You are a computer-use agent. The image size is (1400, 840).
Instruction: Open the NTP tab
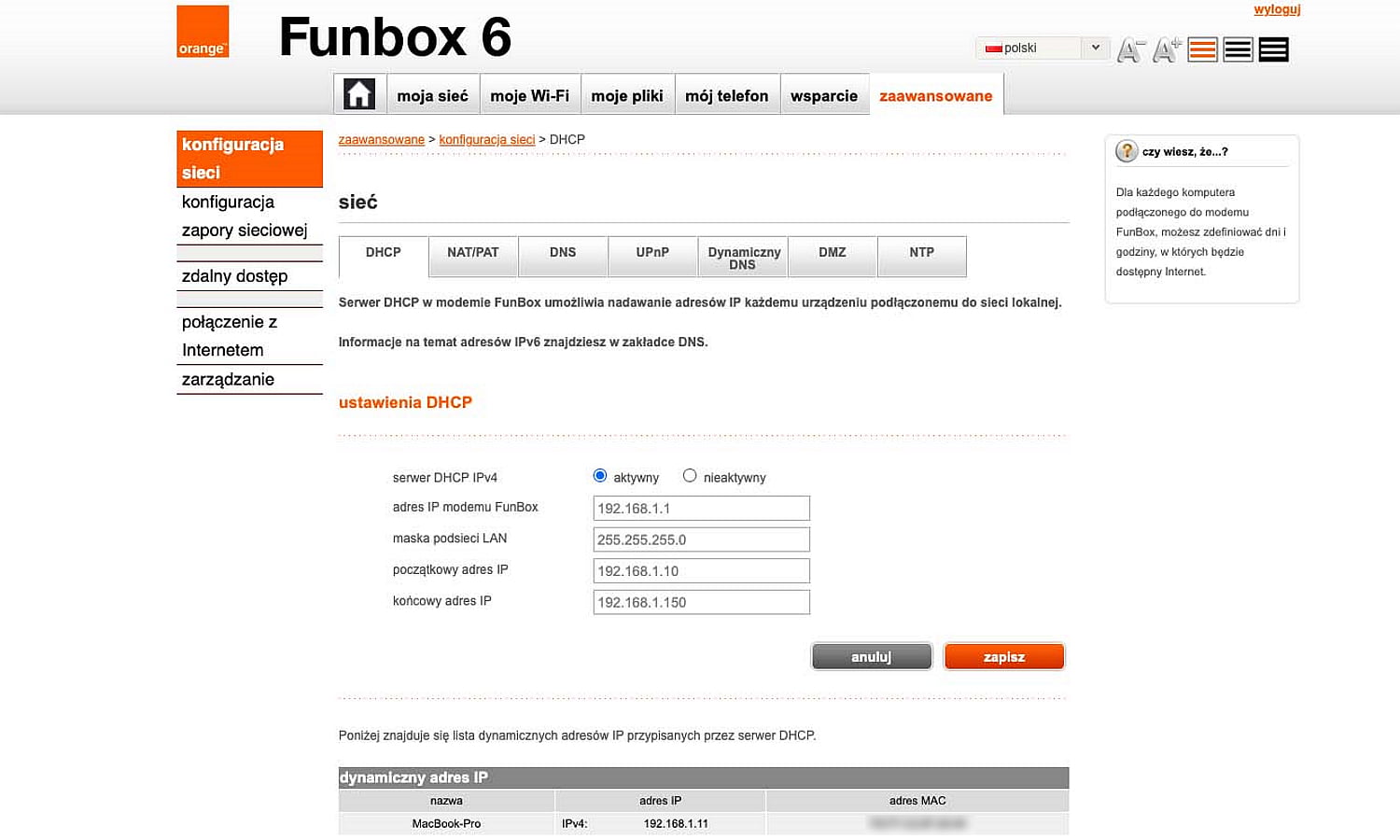(x=921, y=256)
